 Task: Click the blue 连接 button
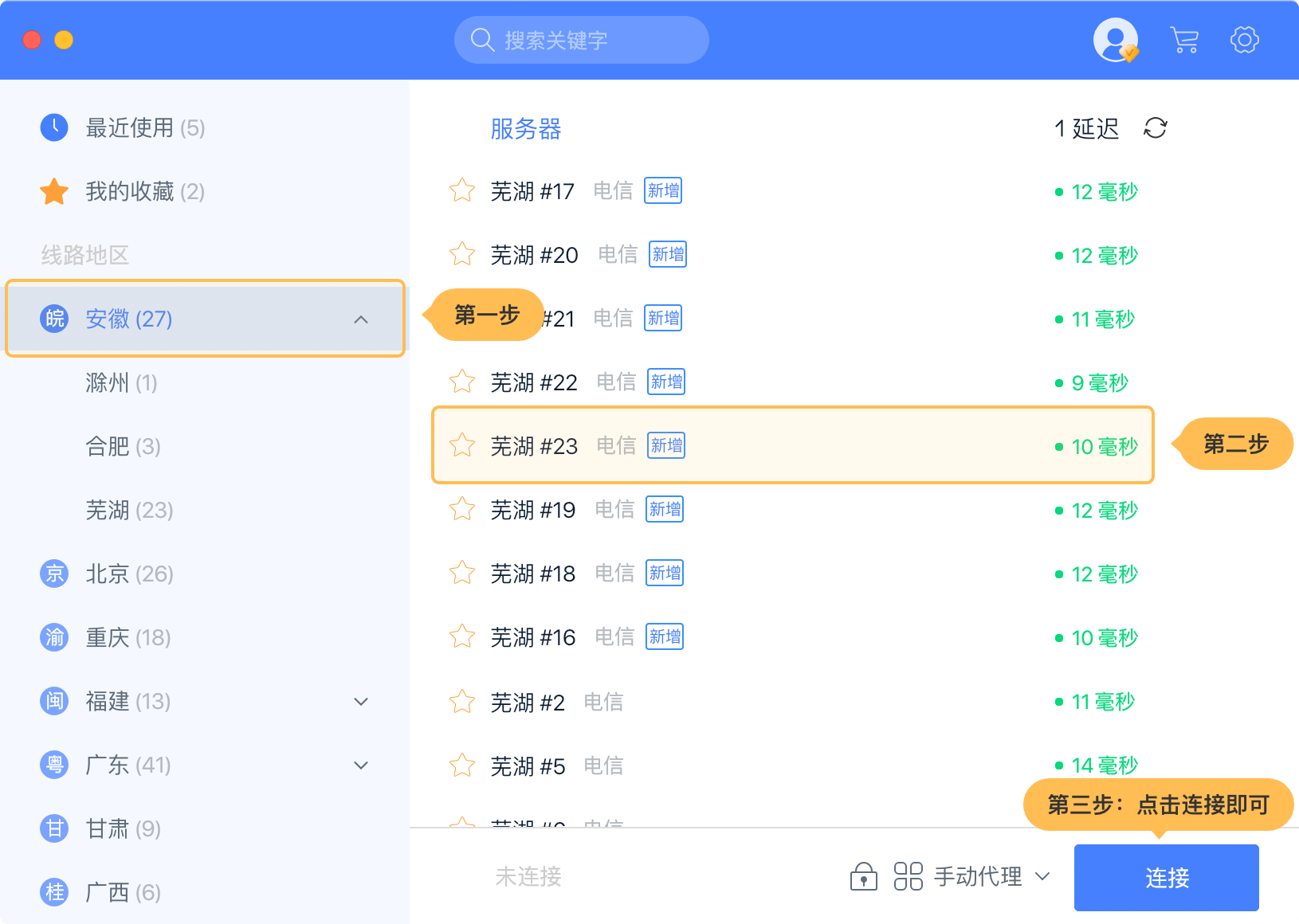click(1166, 877)
